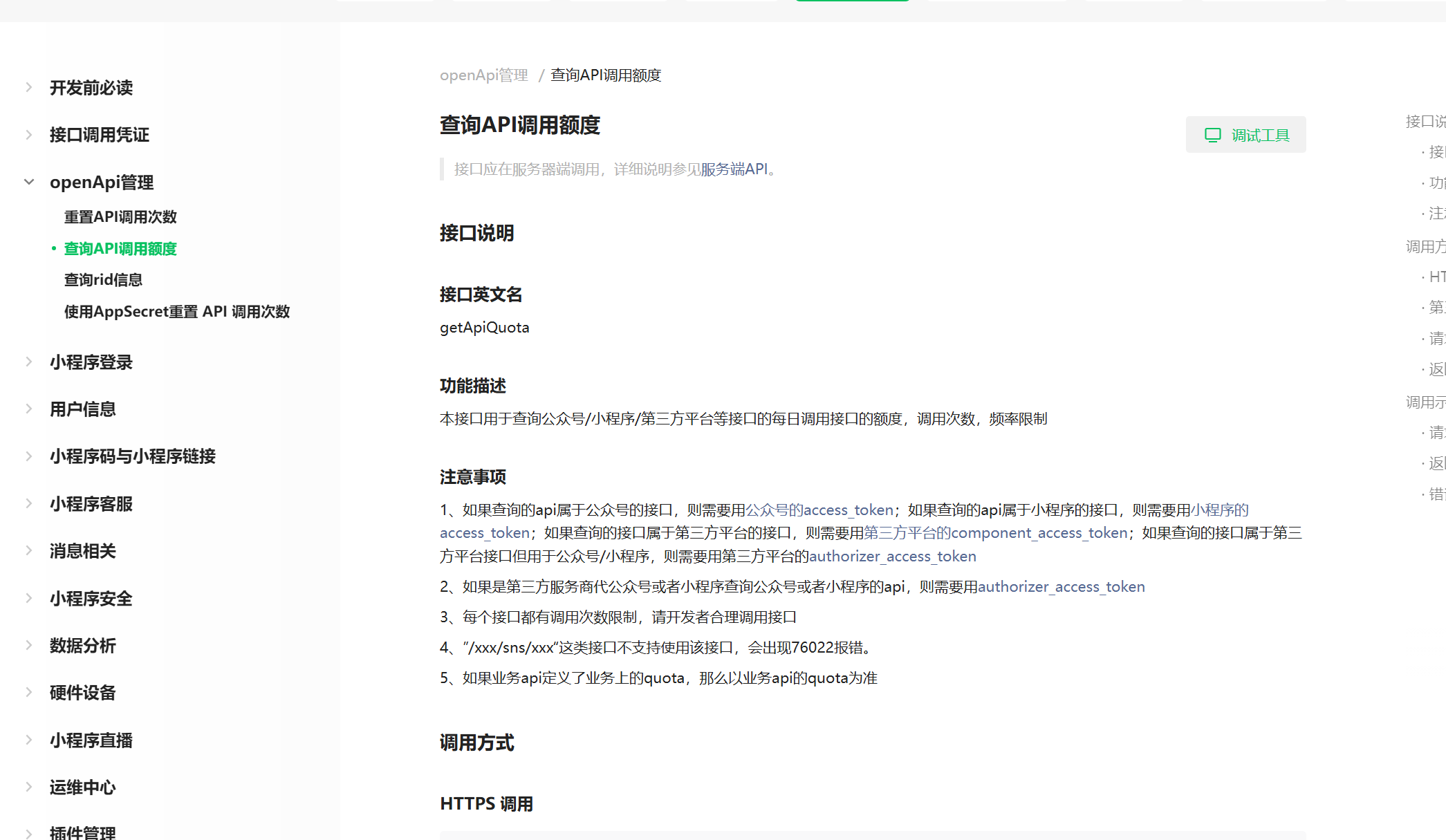Click openApi管理 breadcrumb

pos(483,75)
